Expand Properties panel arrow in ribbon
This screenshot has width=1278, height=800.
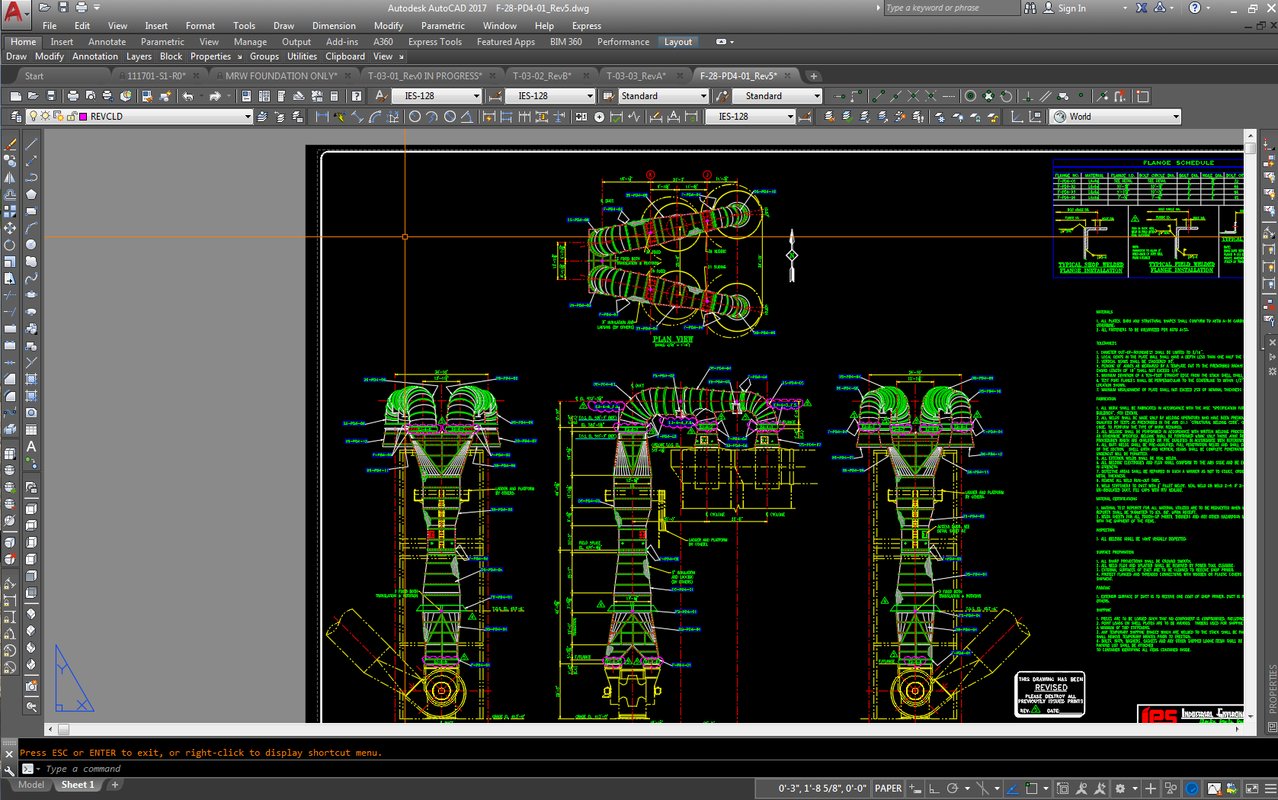coord(238,57)
